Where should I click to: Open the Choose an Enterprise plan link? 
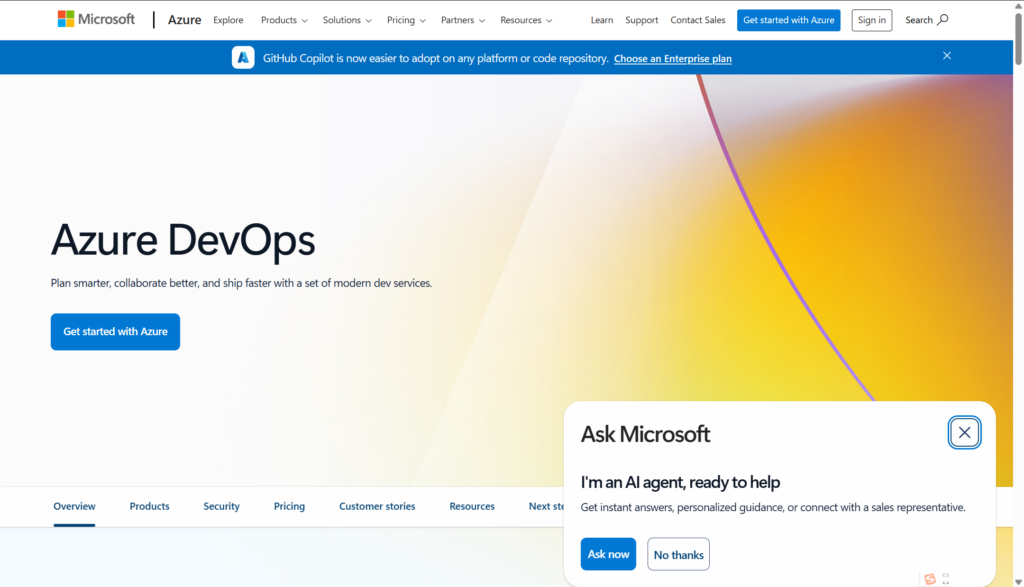pyautogui.click(x=672, y=59)
